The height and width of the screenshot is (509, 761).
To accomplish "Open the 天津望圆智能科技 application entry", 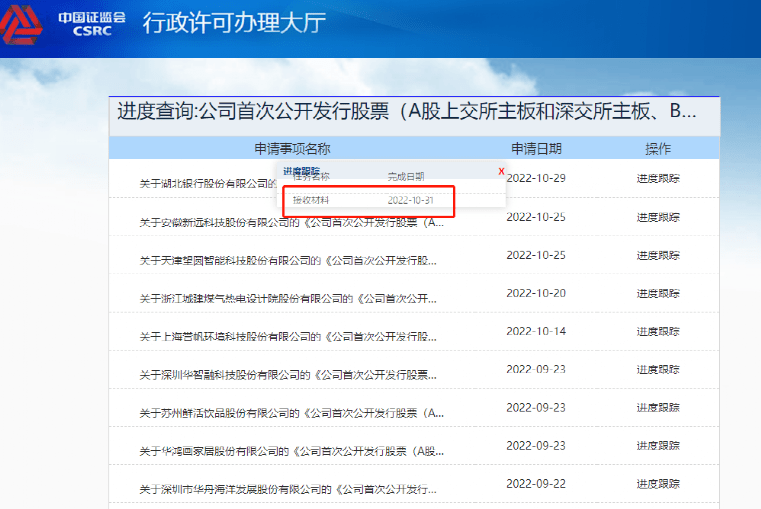I will (288, 261).
